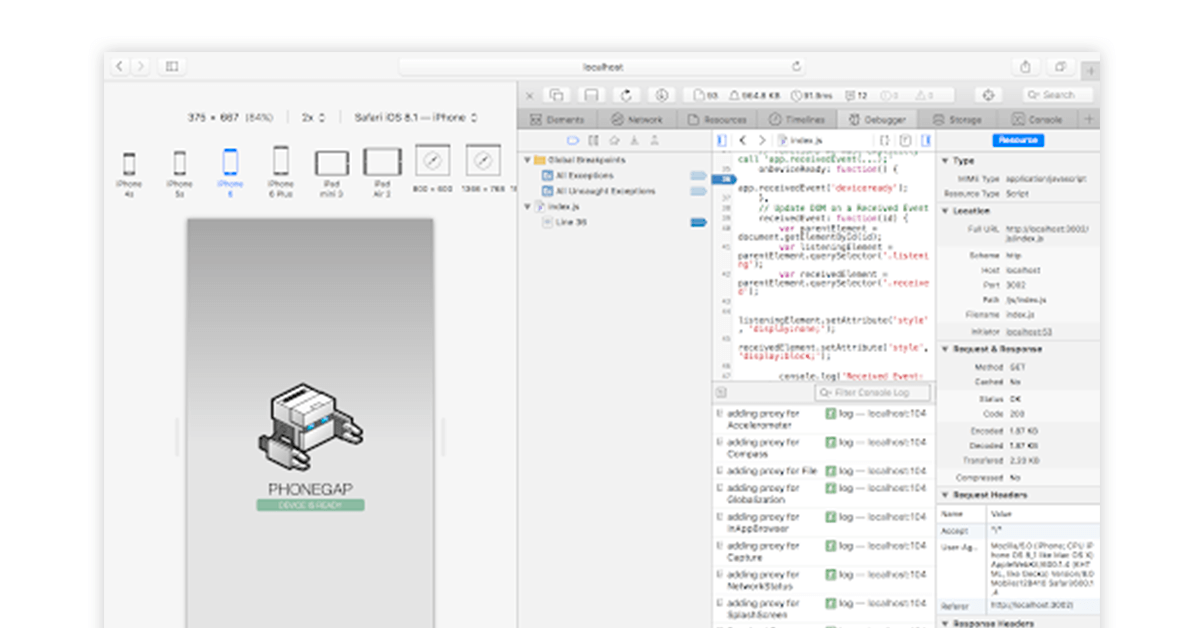This screenshot has width=1200, height=628.
Task: Go forward in Safari's main toolbar
Action: pyautogui.click(x=140, y=67)
